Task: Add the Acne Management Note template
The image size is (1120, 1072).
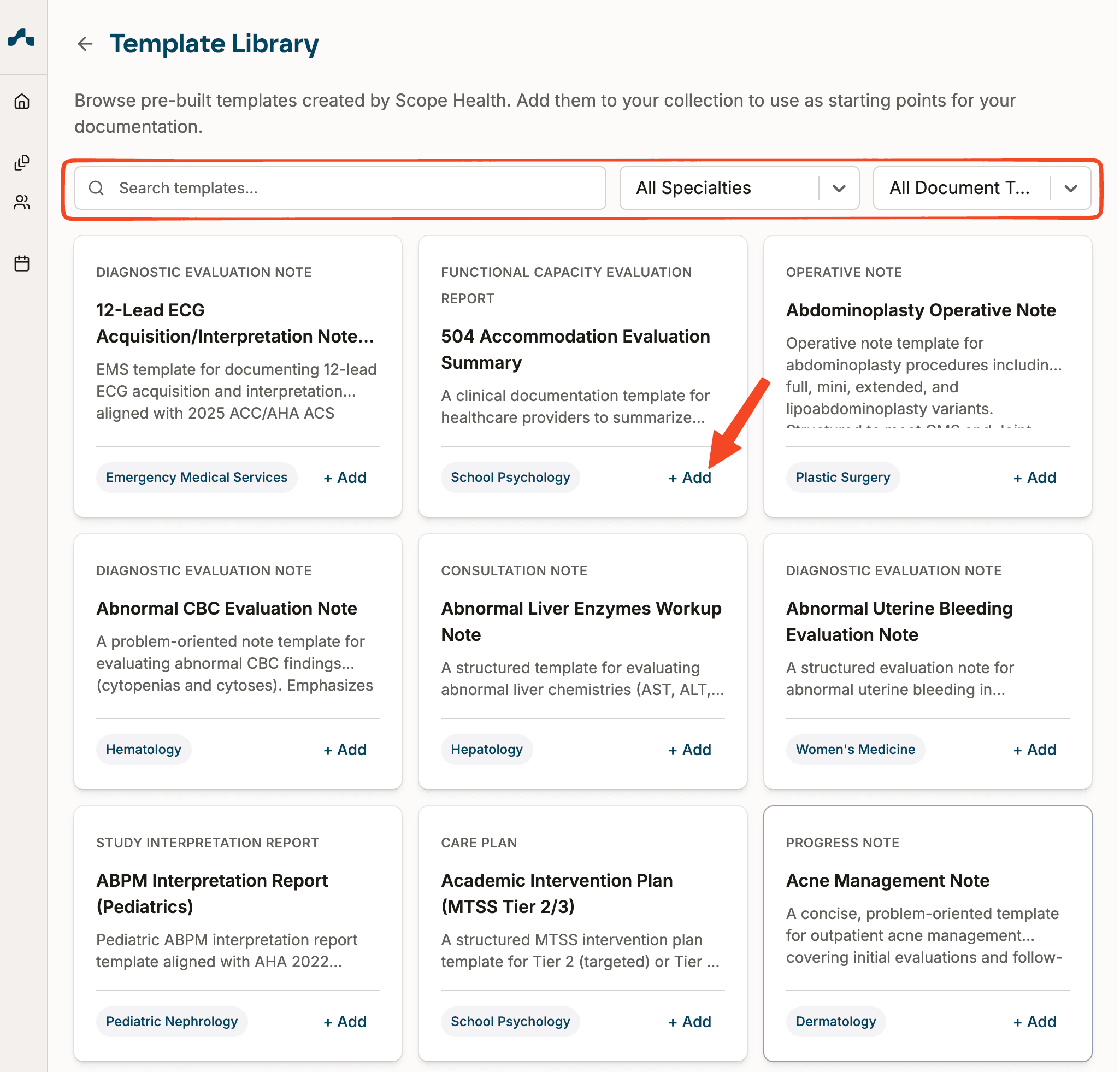Action: coord(1035,1022)
